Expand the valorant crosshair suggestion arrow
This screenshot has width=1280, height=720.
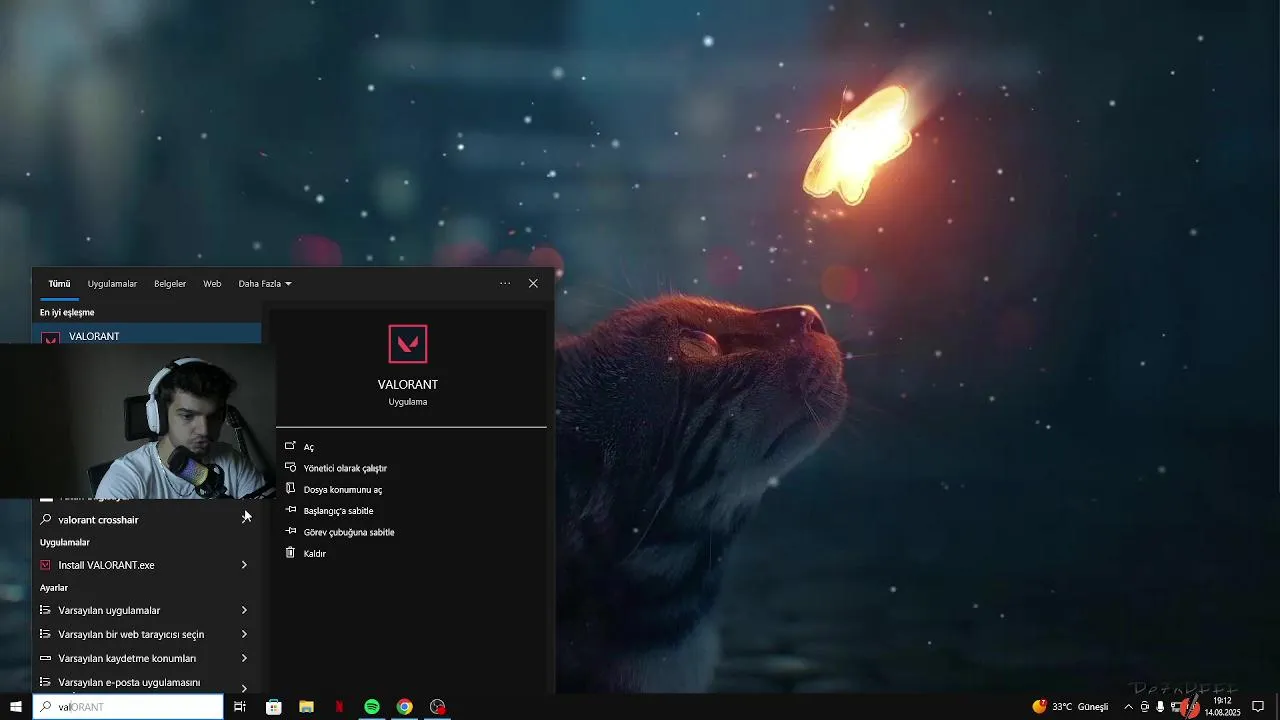coord(244,519)
